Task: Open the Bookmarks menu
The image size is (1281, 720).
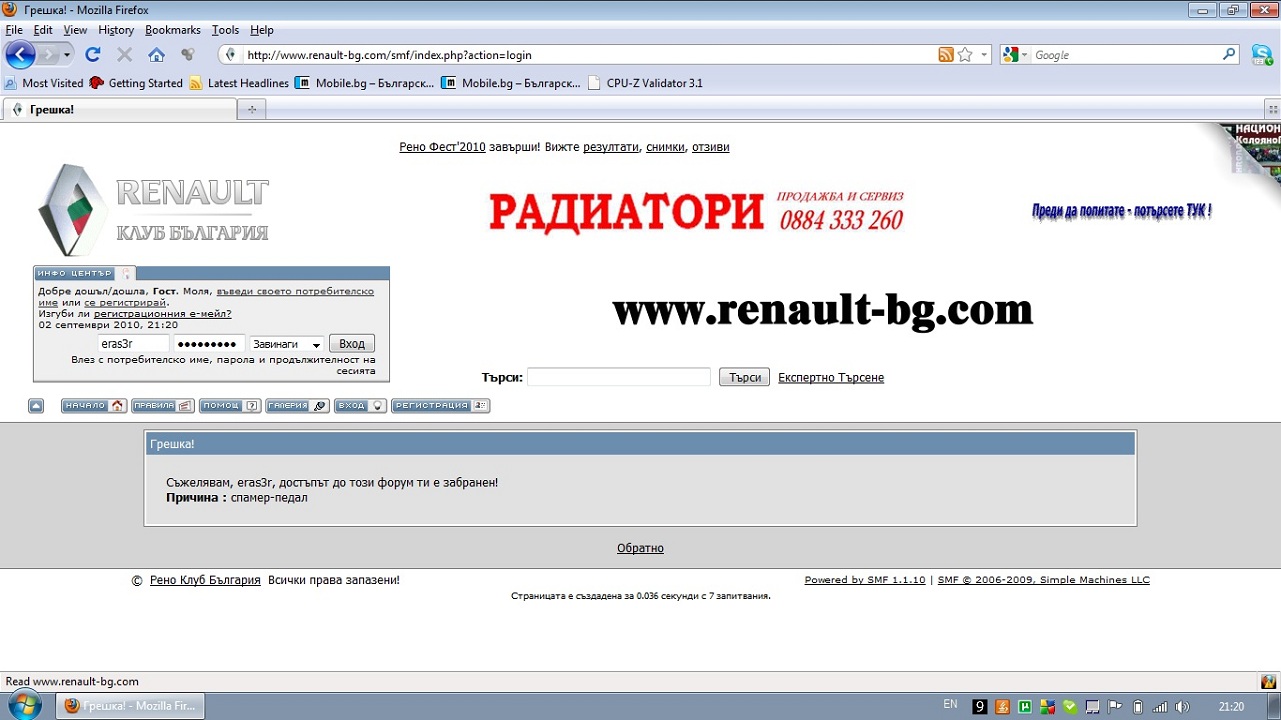Action: pyautogui.click(x=172, y=30)
